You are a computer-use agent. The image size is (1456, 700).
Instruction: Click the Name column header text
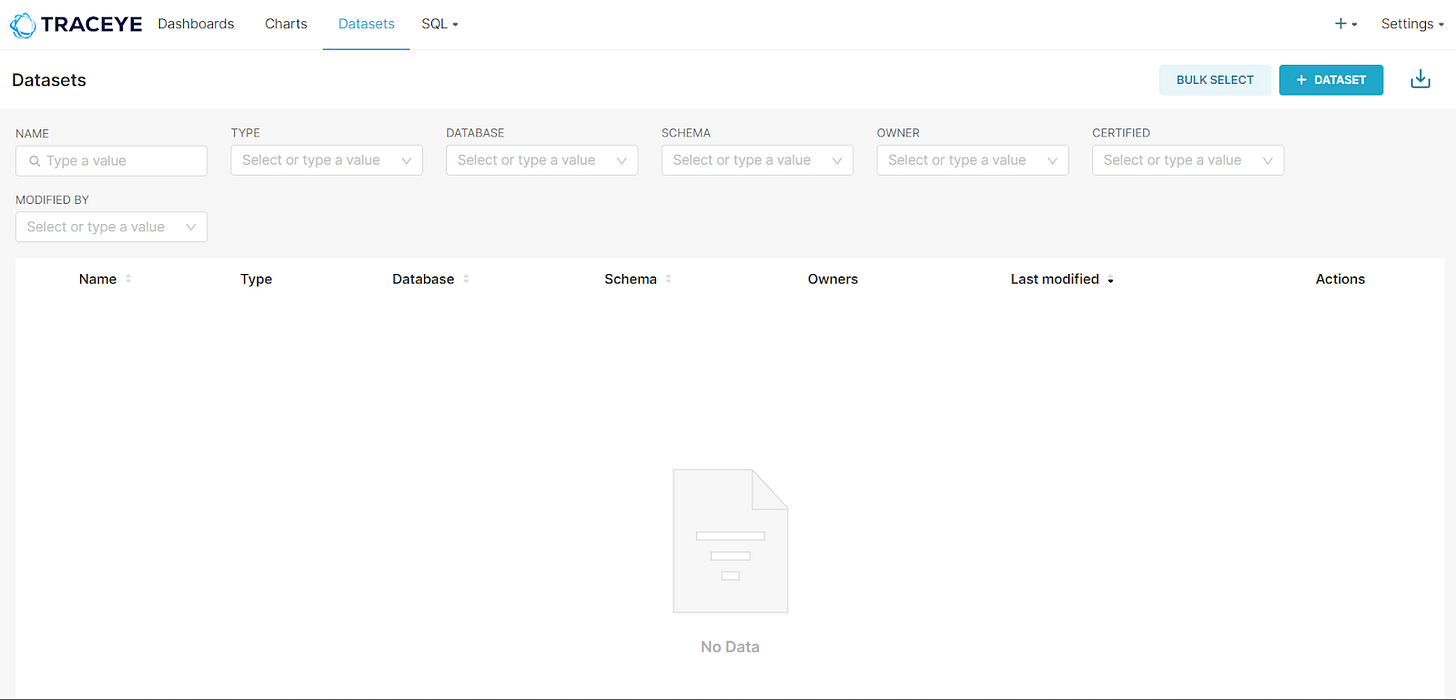98,279
